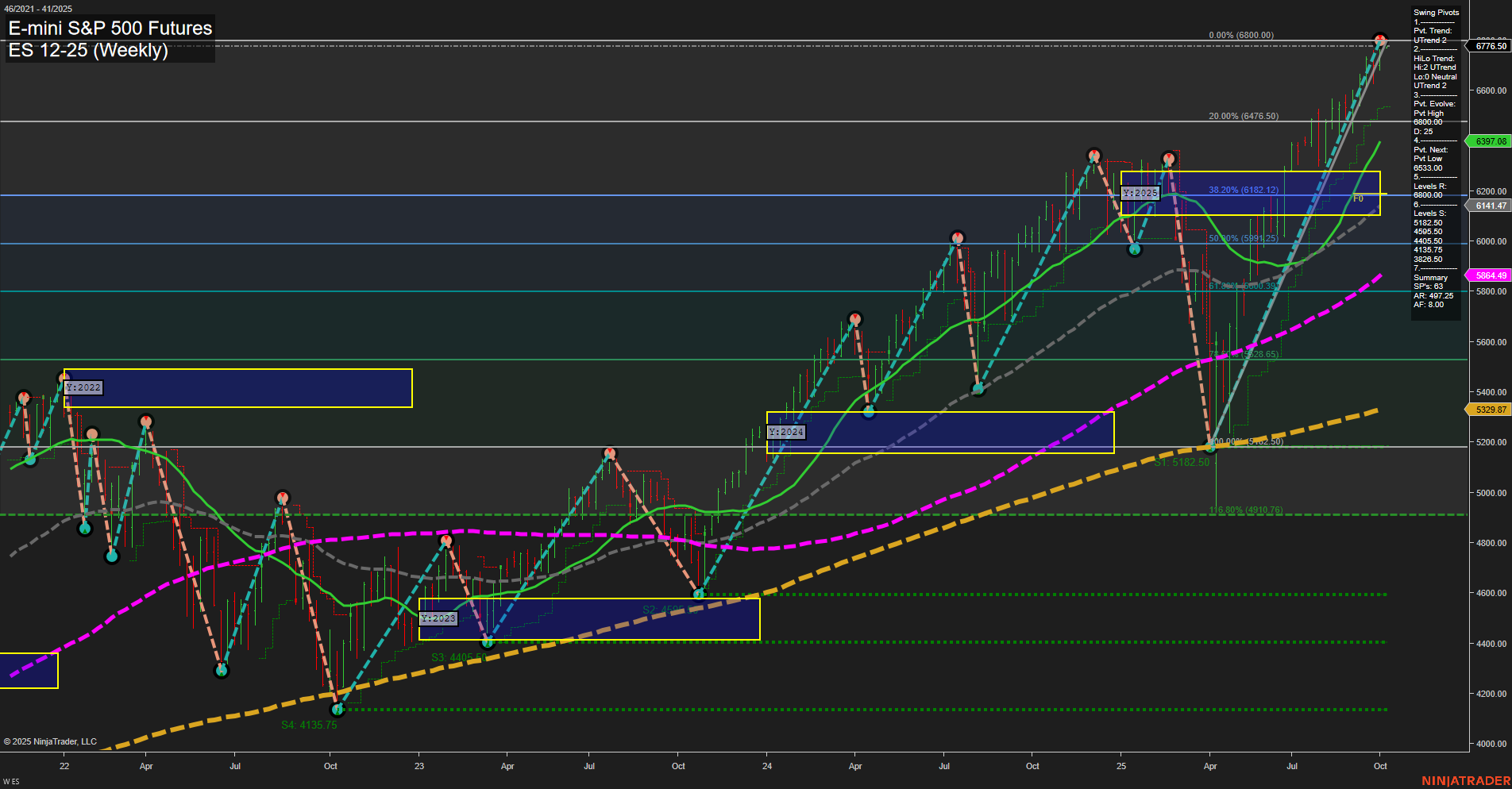The width and height of the screenshot is (1512, 789).
Task: Expand the Swing Pivots summary panel
Action: (1434, 12)
